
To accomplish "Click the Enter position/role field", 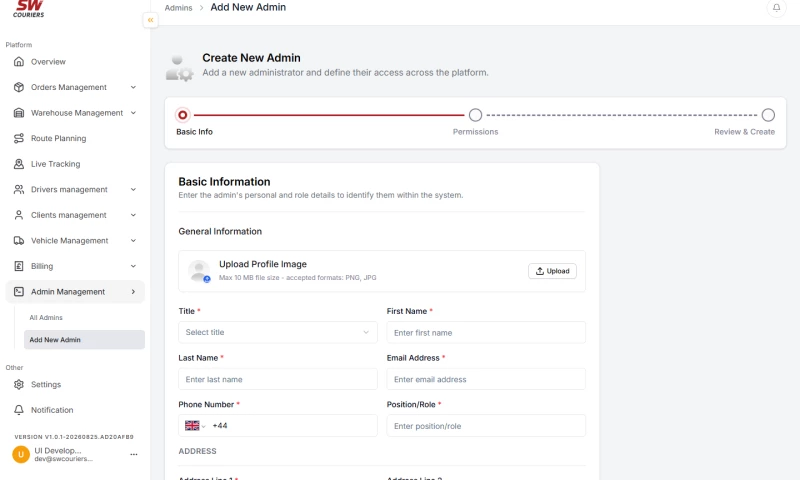I will [486, 425].
